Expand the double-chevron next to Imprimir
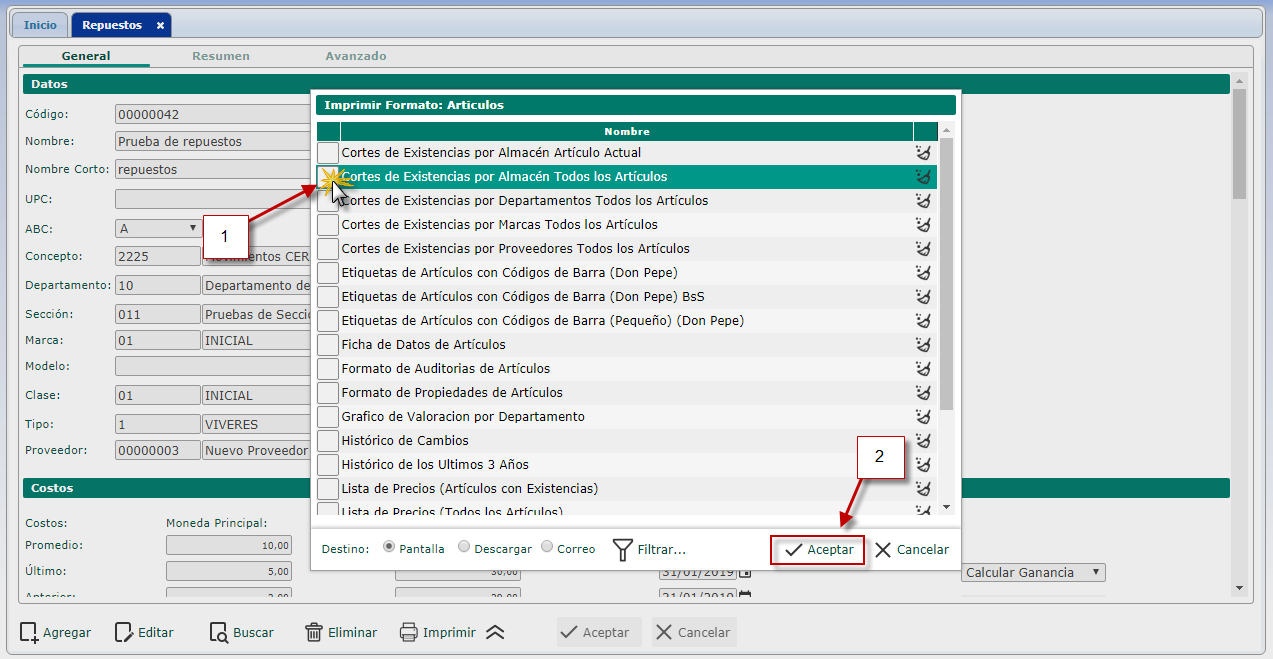Screen dimensions: 1273x659 pos(495,632)
